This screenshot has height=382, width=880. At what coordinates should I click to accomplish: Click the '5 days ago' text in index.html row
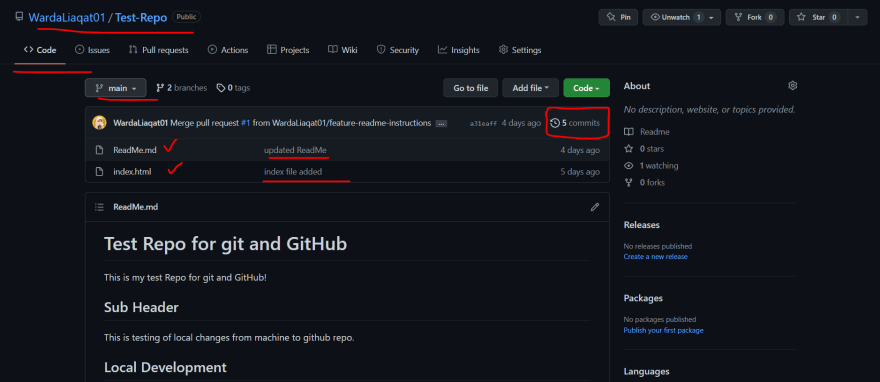[x=580, y=172]
